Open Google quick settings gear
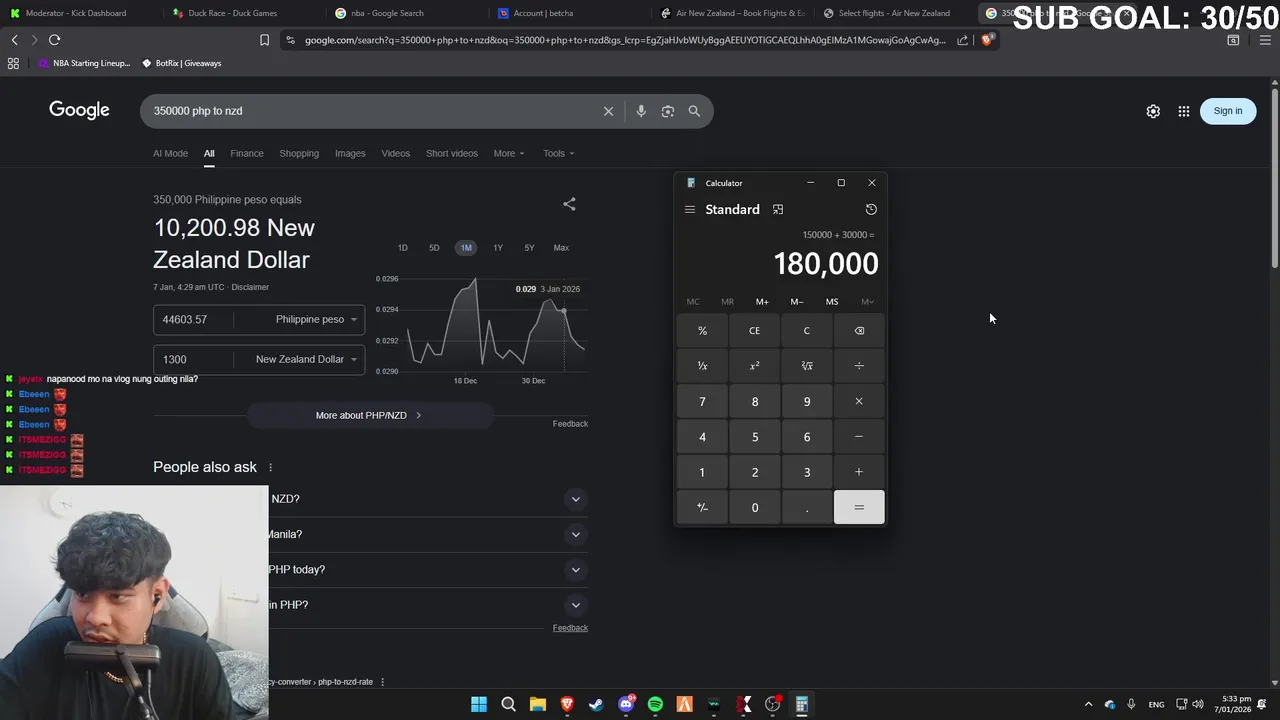Screen dimensions: 1280x720 (1153, 111)
